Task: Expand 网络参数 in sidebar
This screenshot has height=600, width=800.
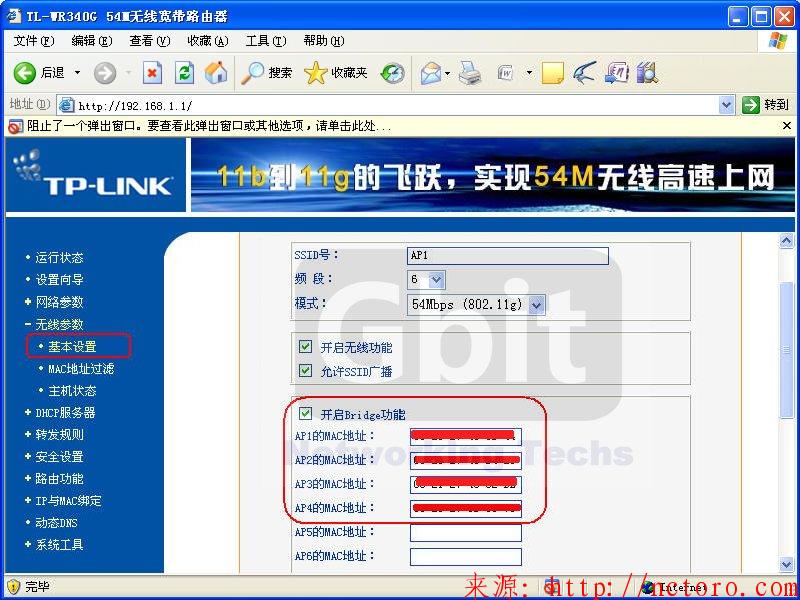Action: (x=59, y=302)
